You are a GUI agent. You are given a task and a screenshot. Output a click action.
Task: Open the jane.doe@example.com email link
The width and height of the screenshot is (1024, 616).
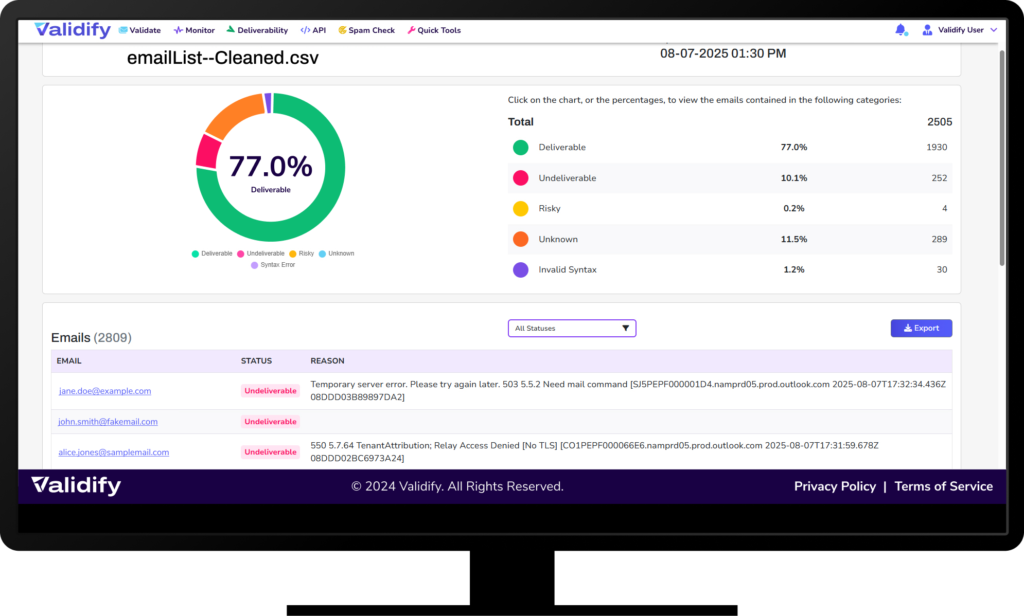pos(105,391)
